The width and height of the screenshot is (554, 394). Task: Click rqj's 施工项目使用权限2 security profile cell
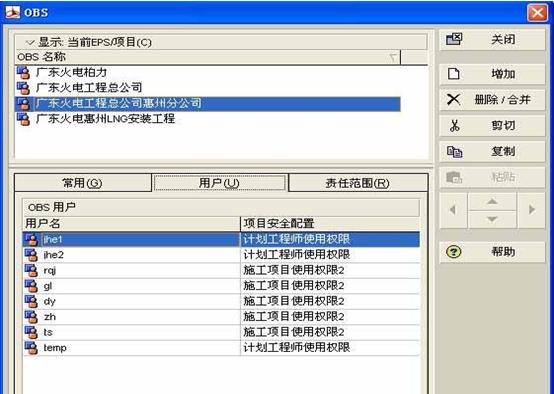(330, 270)
